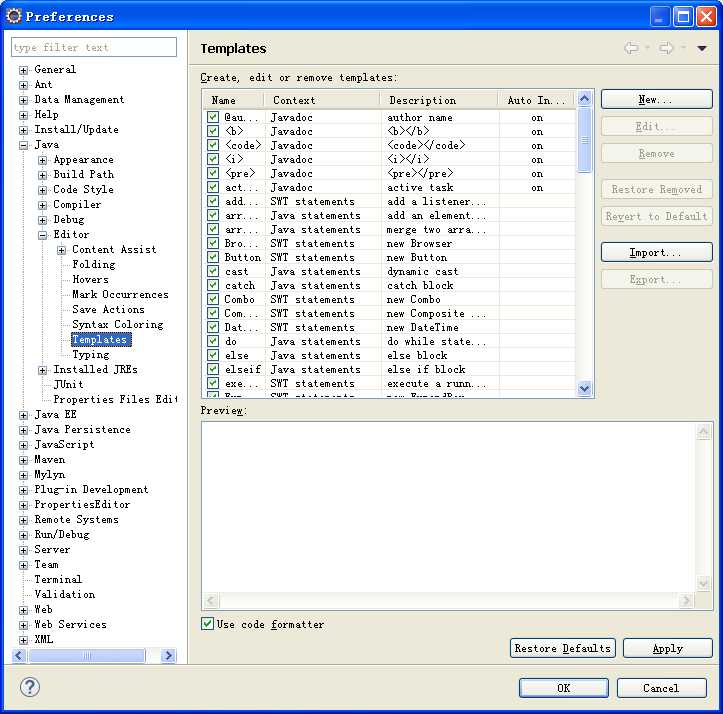Toggle the Button SWT template checkbox

click(x=213, y=257)
